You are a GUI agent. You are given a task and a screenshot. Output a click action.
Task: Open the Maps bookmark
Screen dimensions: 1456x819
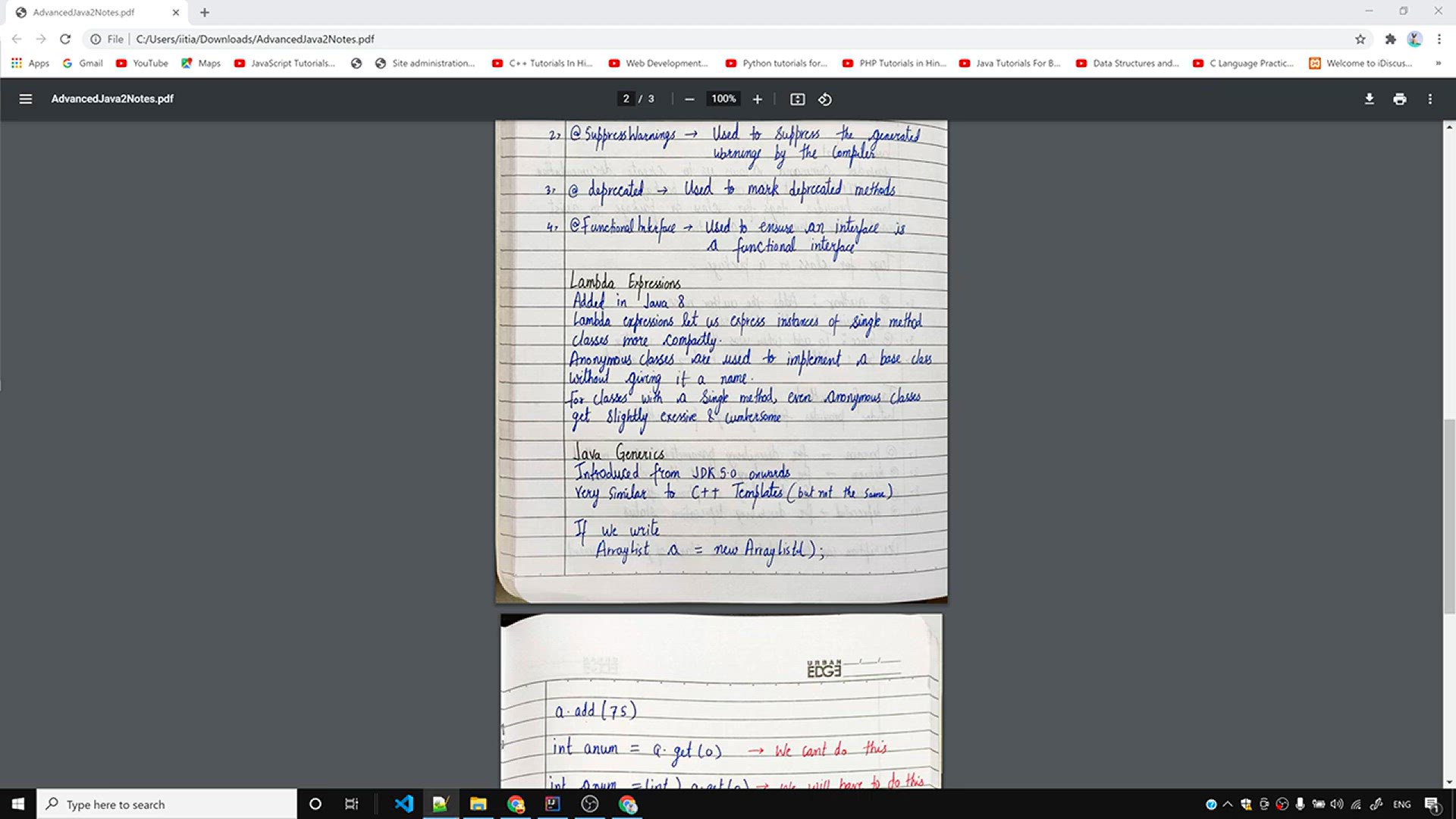coord(201,63)
